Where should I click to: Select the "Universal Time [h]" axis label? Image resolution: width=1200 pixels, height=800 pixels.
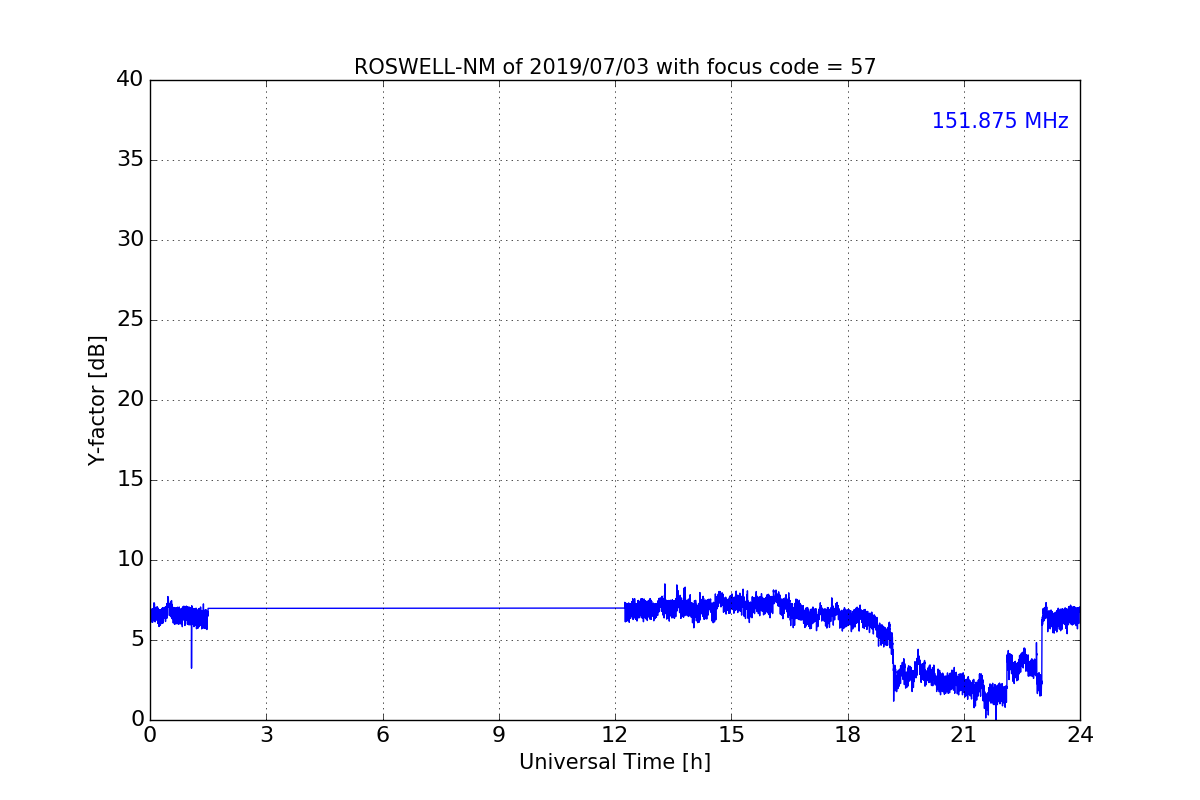615,762
